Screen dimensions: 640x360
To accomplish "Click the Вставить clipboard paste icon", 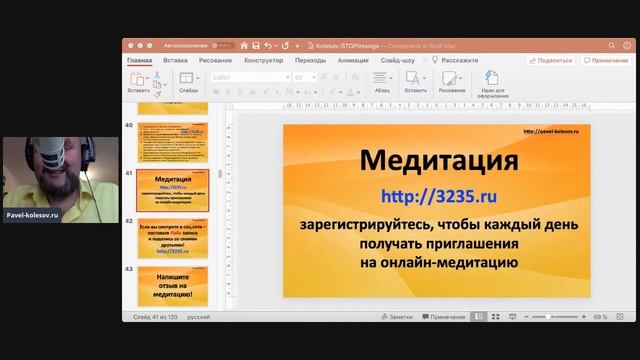I will pos(137,79).
